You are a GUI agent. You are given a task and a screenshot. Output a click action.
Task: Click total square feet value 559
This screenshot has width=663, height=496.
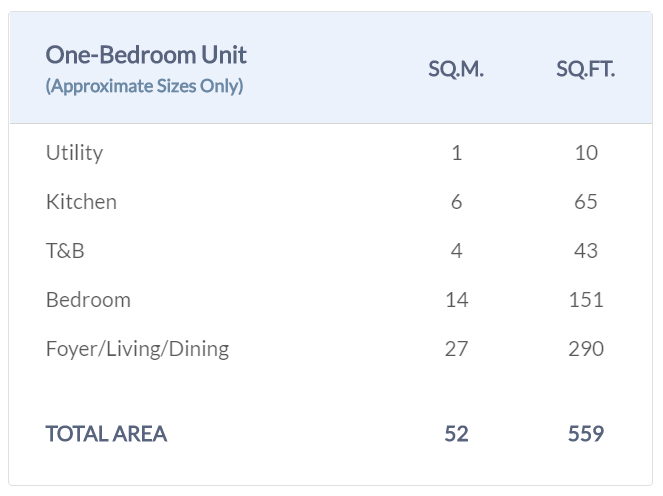[x=586, y=434]
